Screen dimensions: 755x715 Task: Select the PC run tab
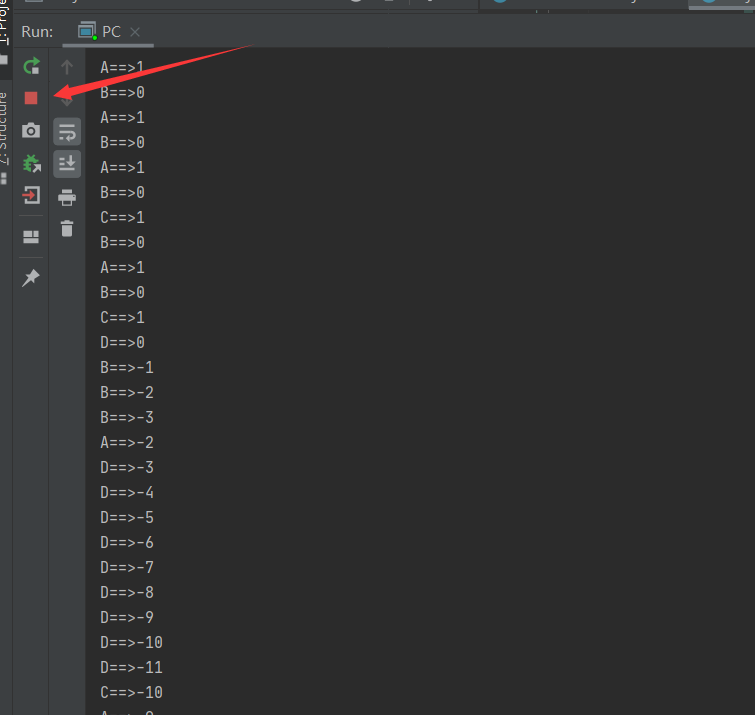tap(99, 32)
